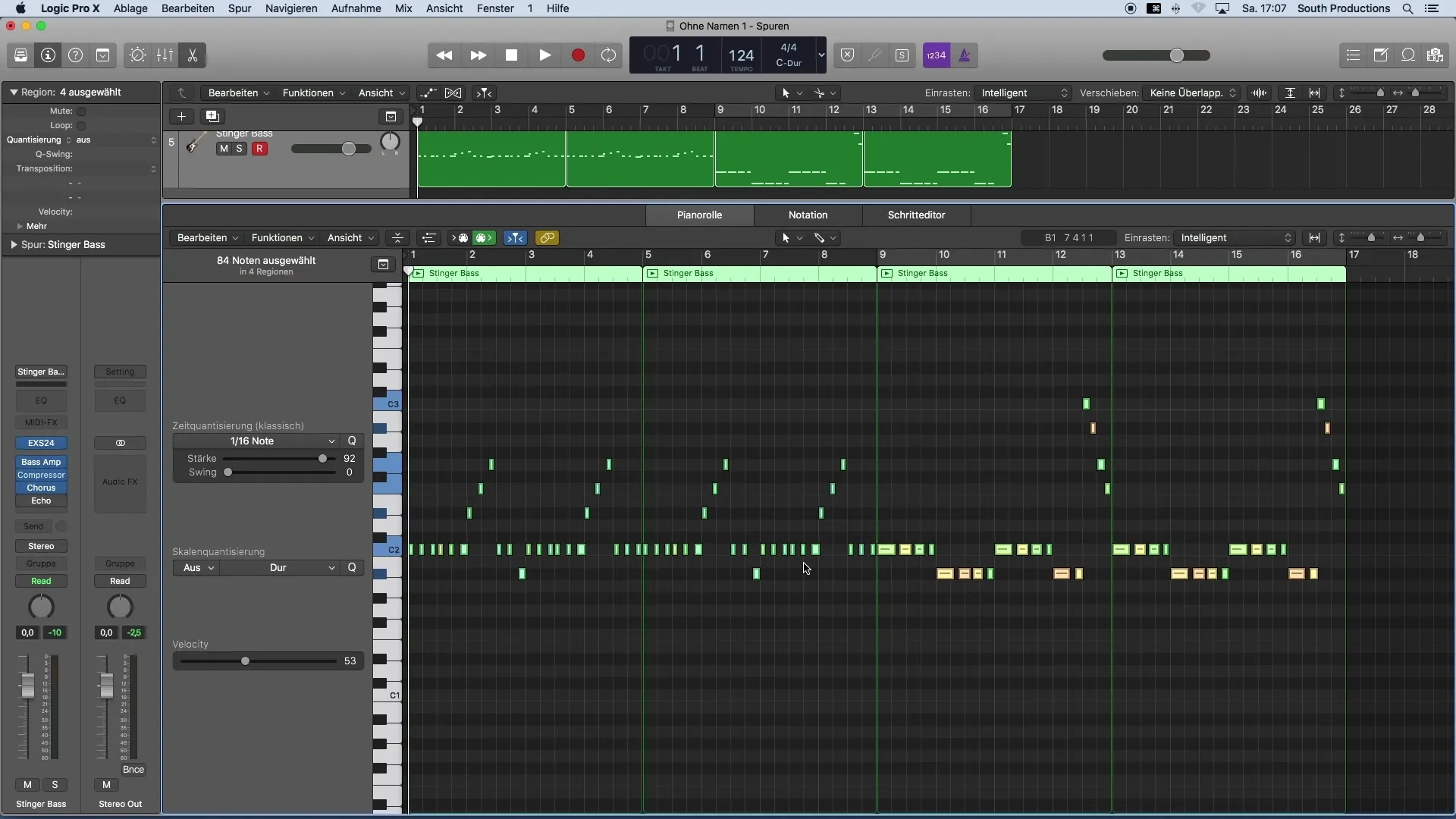Toggle Record enable on Stinger Bass

(x=259, y=148)
